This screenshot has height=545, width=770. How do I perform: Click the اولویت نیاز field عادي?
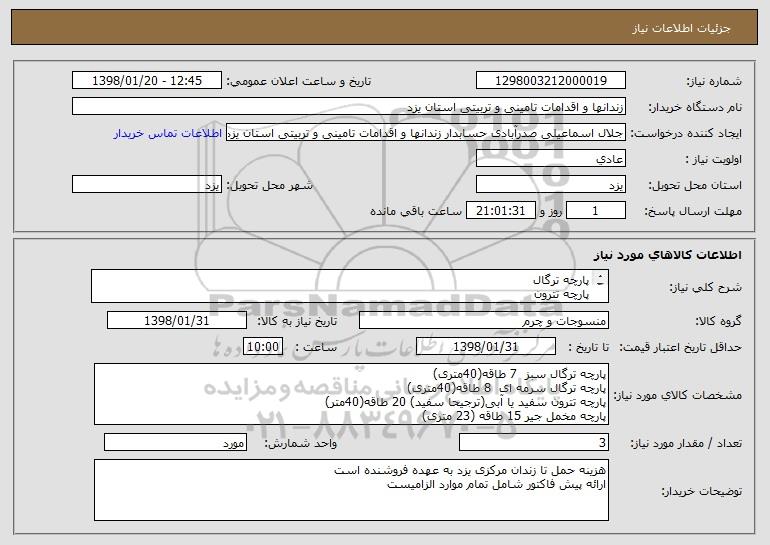pyautogui.click(x=550, y=159)
